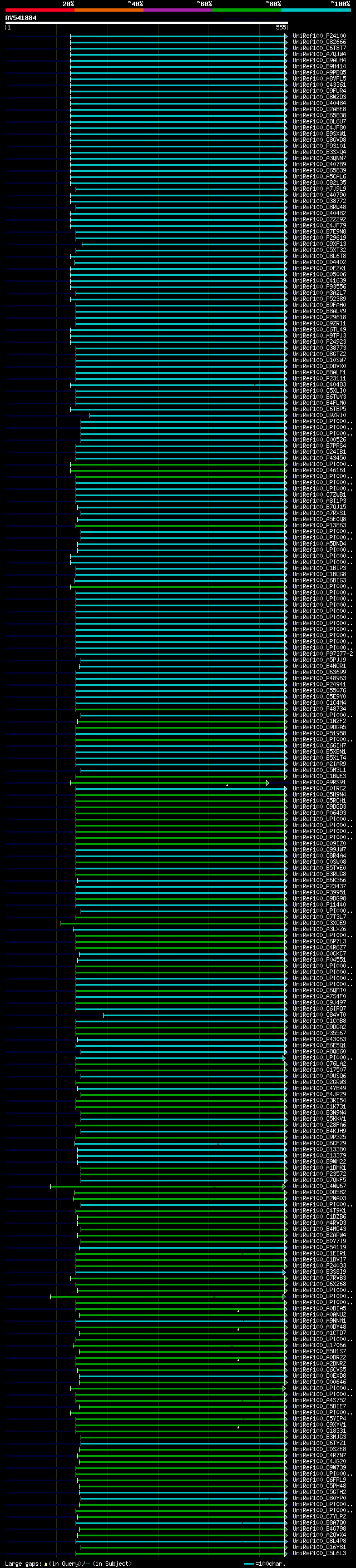Select the UniRef100_C3XQE9 label
Viewport: 356px width, 1568px height.
(319, 923)
